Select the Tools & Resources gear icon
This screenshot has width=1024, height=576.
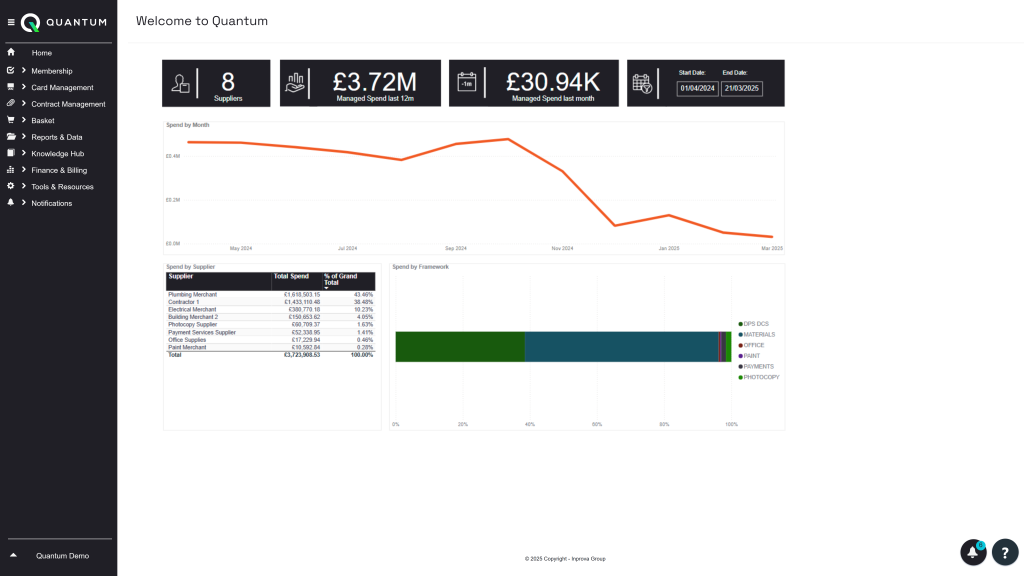10,186
